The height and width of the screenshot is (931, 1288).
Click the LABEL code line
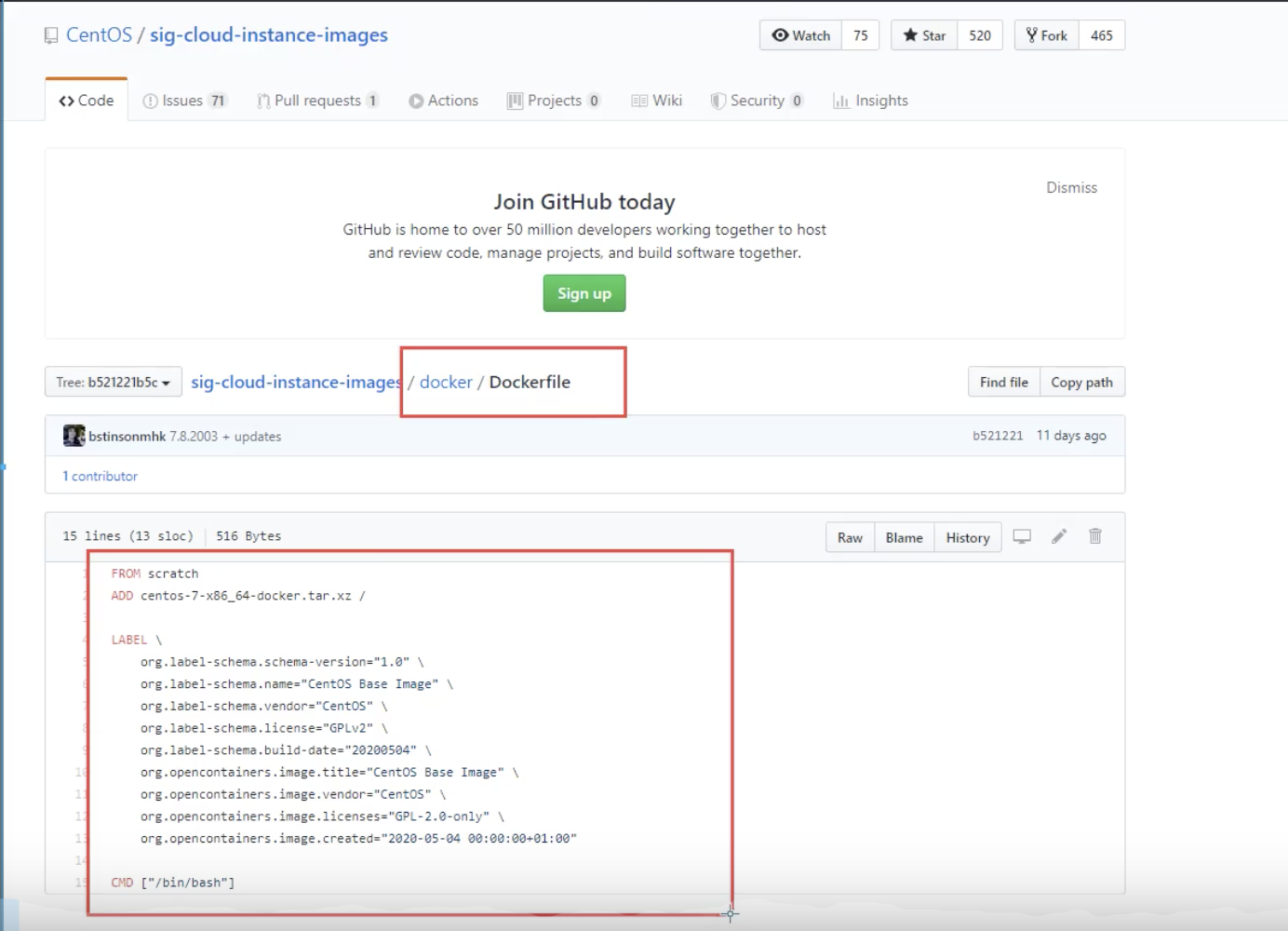(x=137, y=640)
